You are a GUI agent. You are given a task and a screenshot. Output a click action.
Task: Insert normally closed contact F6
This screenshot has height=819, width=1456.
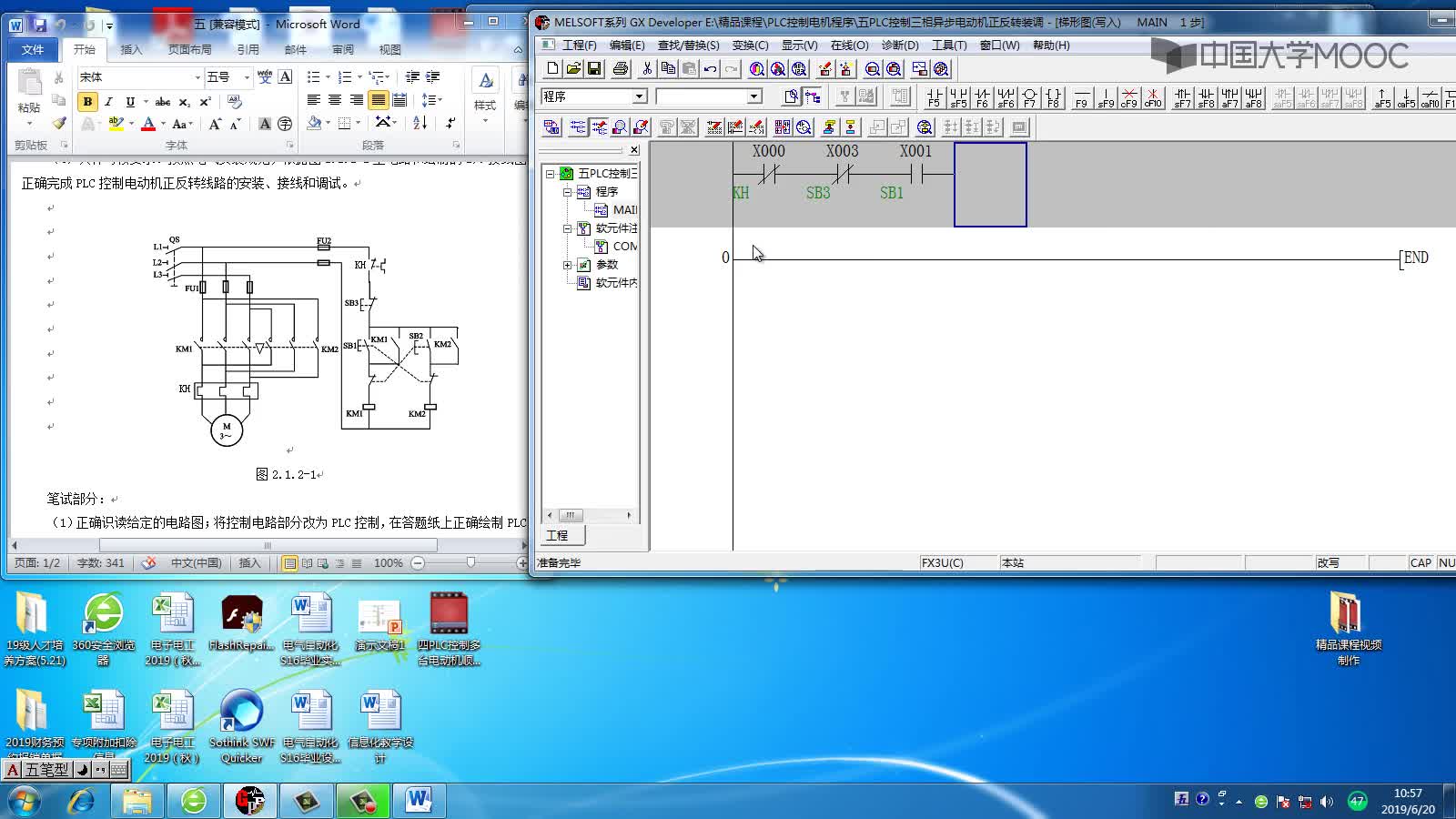point(982,96)
